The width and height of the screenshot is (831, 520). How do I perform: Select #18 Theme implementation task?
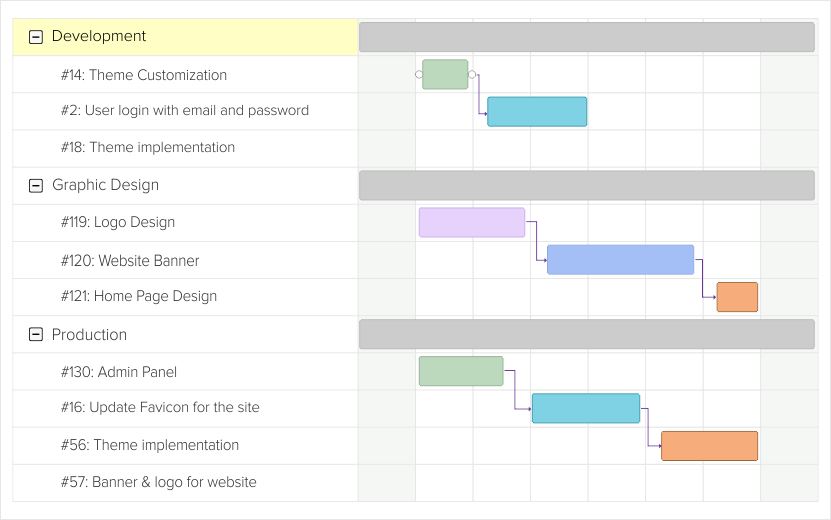(x=147, y=148)
